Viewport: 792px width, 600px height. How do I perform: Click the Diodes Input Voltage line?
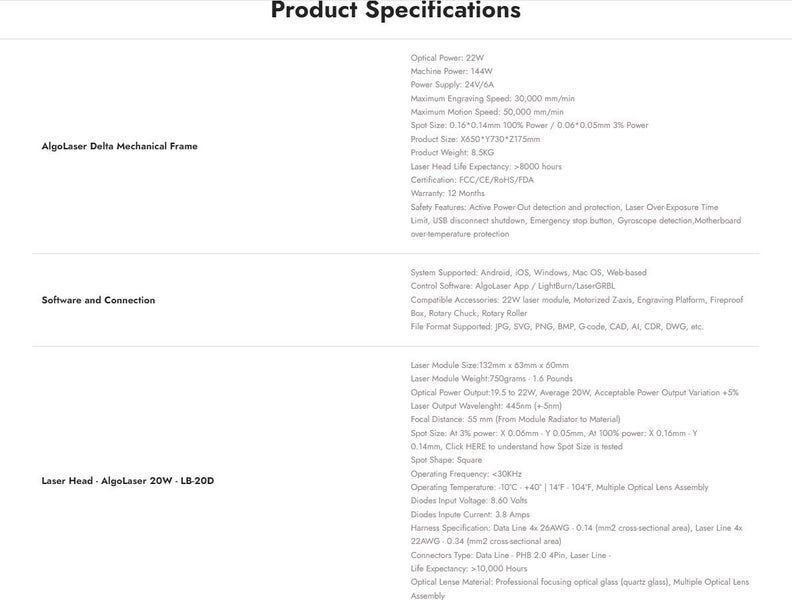469,501
